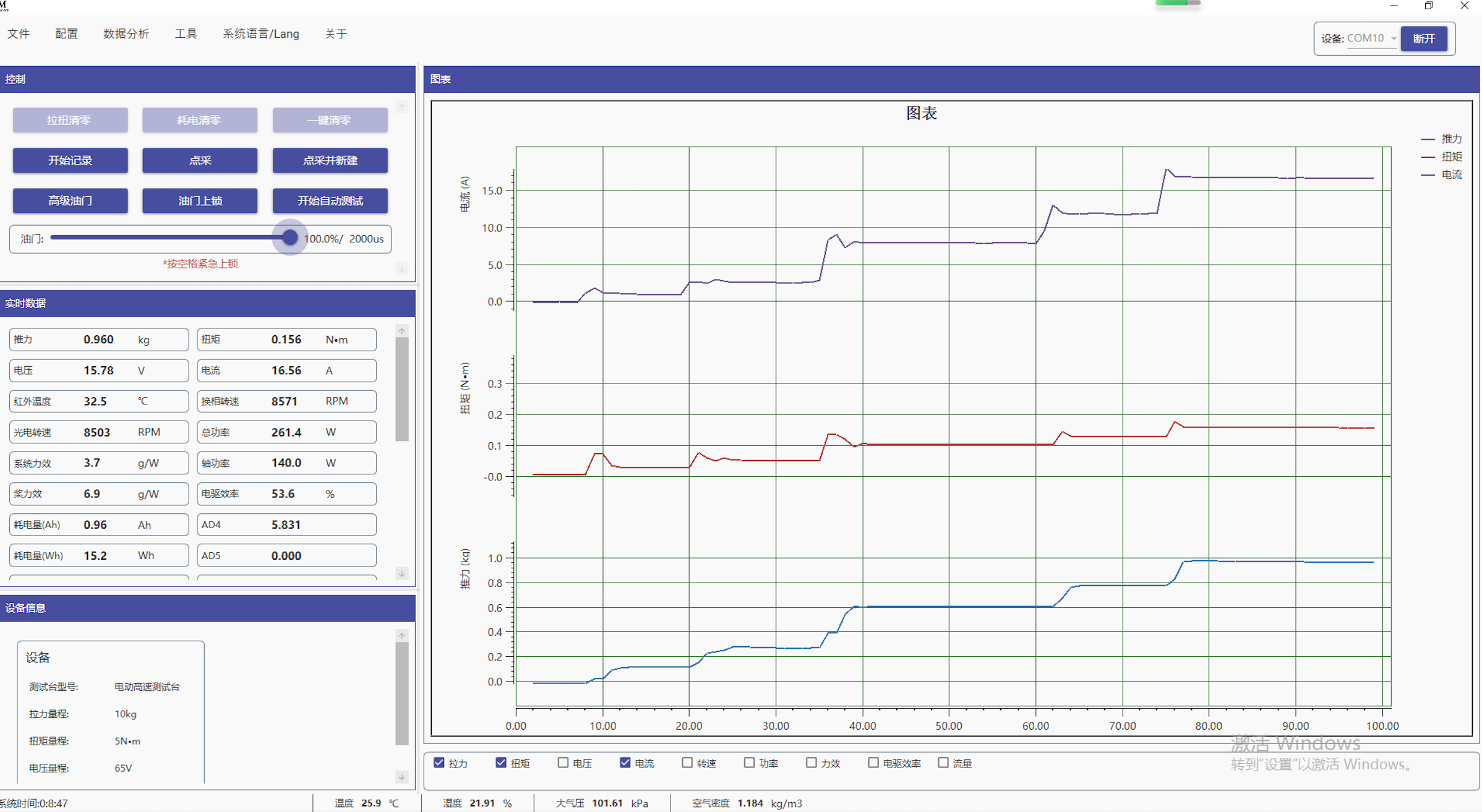Disable the 电流 checkbox
The height and width of the screenshot is (812, 1482).
coord(625,763)
